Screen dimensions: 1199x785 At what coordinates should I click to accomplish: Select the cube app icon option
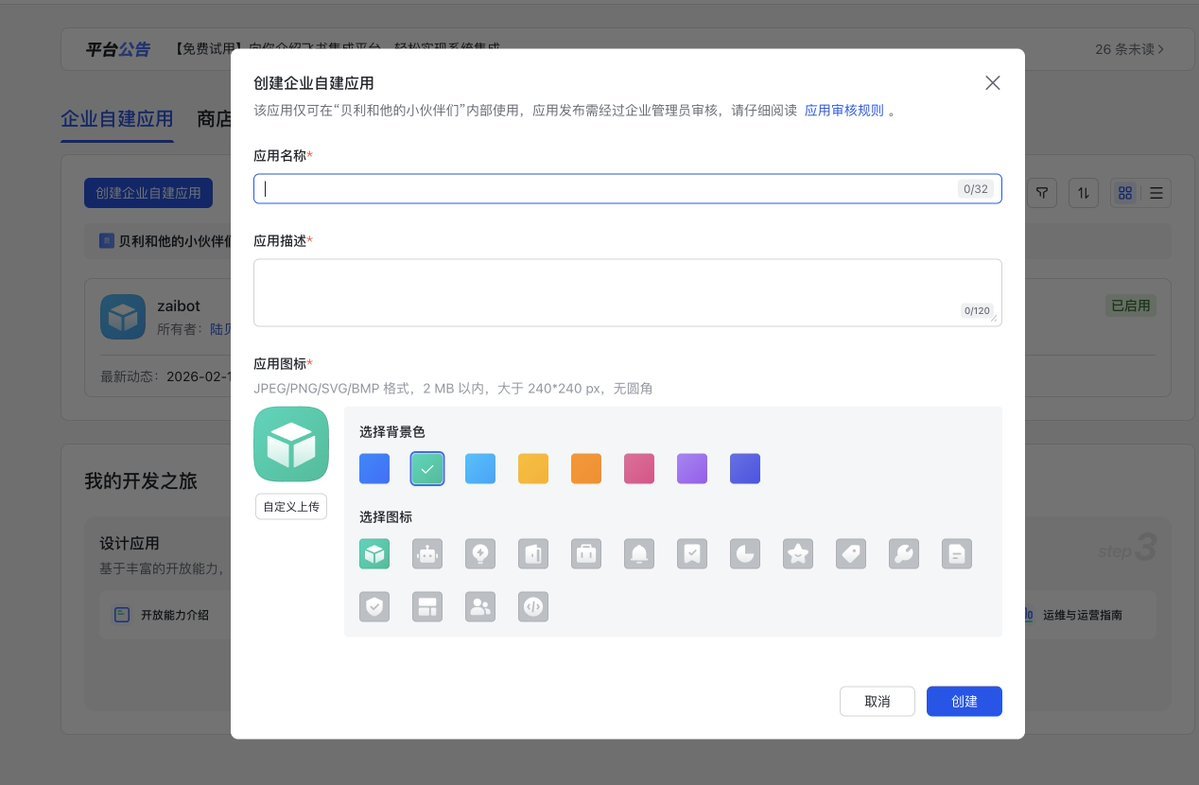pyautogui.click(x=375, y=553)
